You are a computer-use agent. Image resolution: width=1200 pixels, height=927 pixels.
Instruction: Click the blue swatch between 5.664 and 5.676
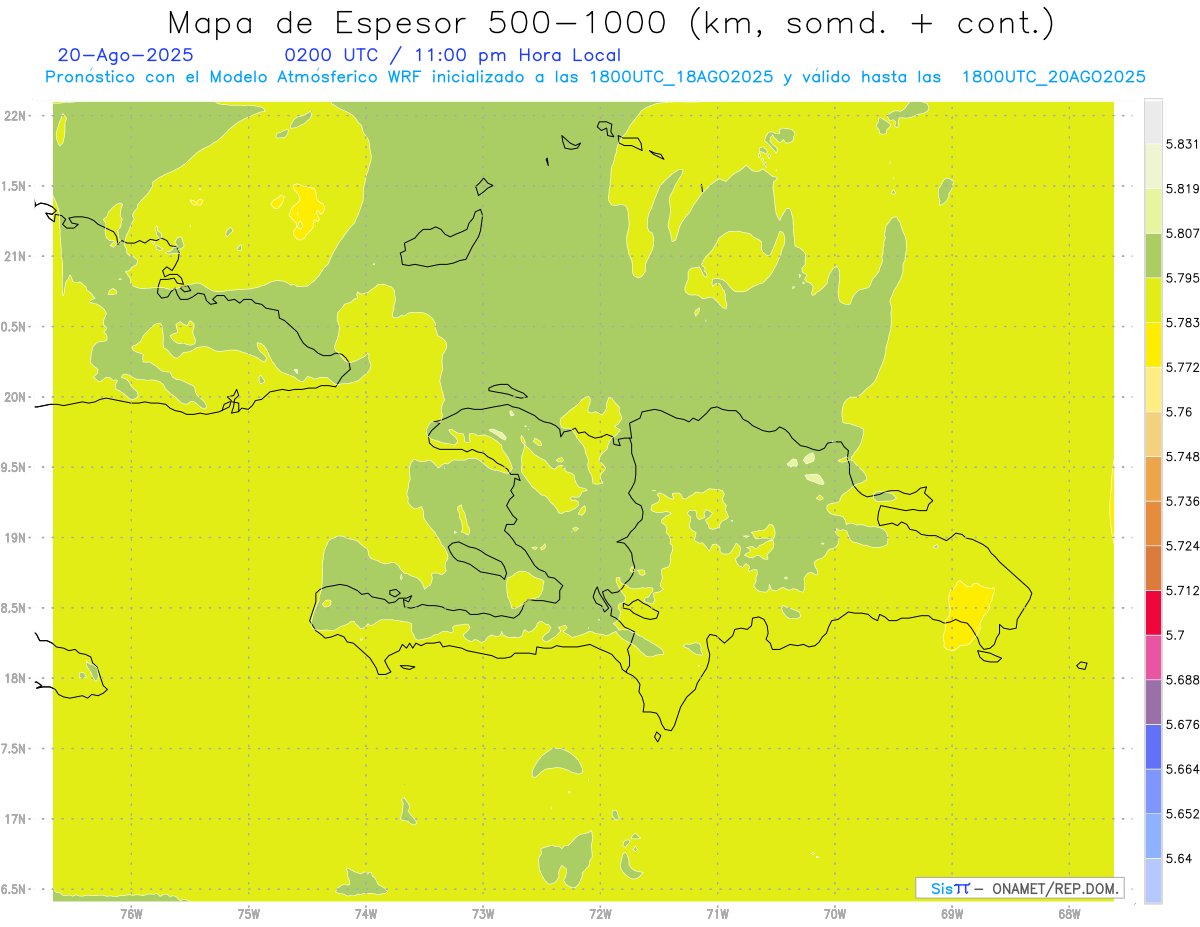click(x=1153, y=746)
